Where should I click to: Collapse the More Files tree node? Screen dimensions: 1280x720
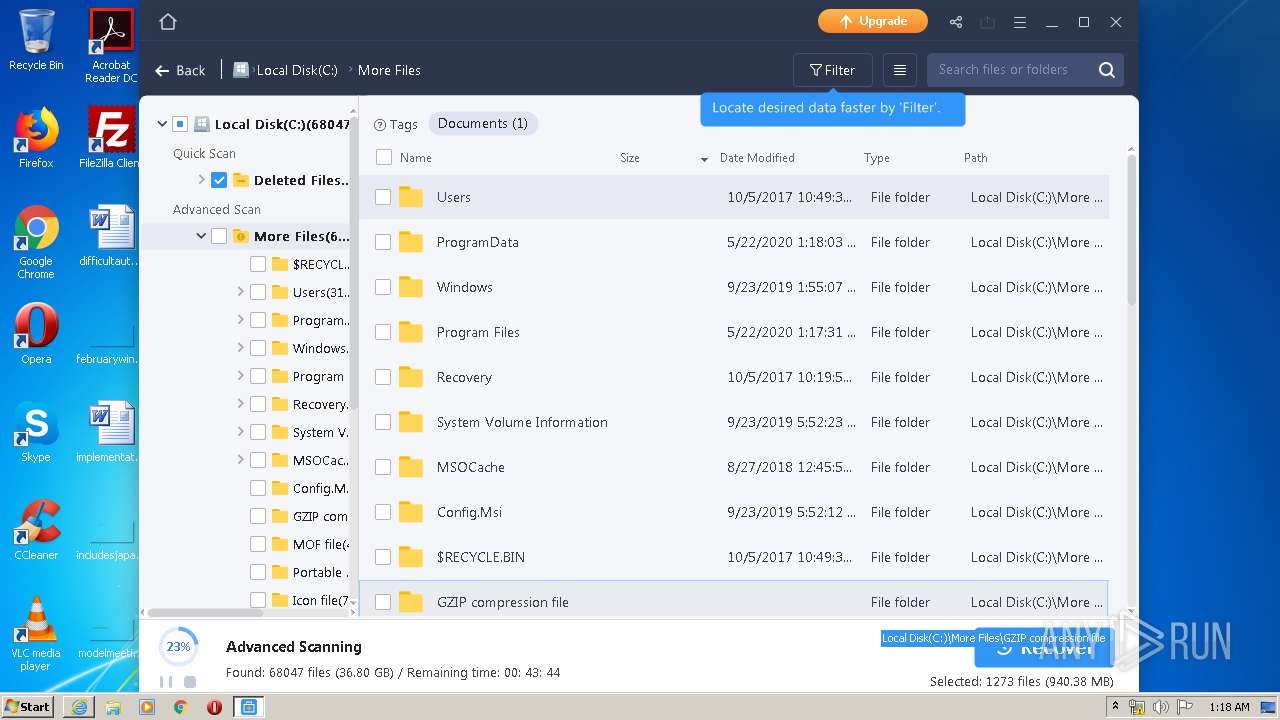pyautogui.click(x=201, y=236)
